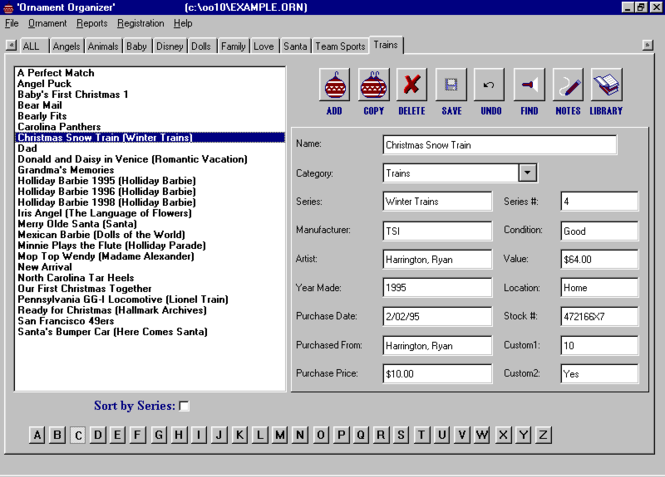
Task: Click the Copy ornament icon
Action: point(373,86)
